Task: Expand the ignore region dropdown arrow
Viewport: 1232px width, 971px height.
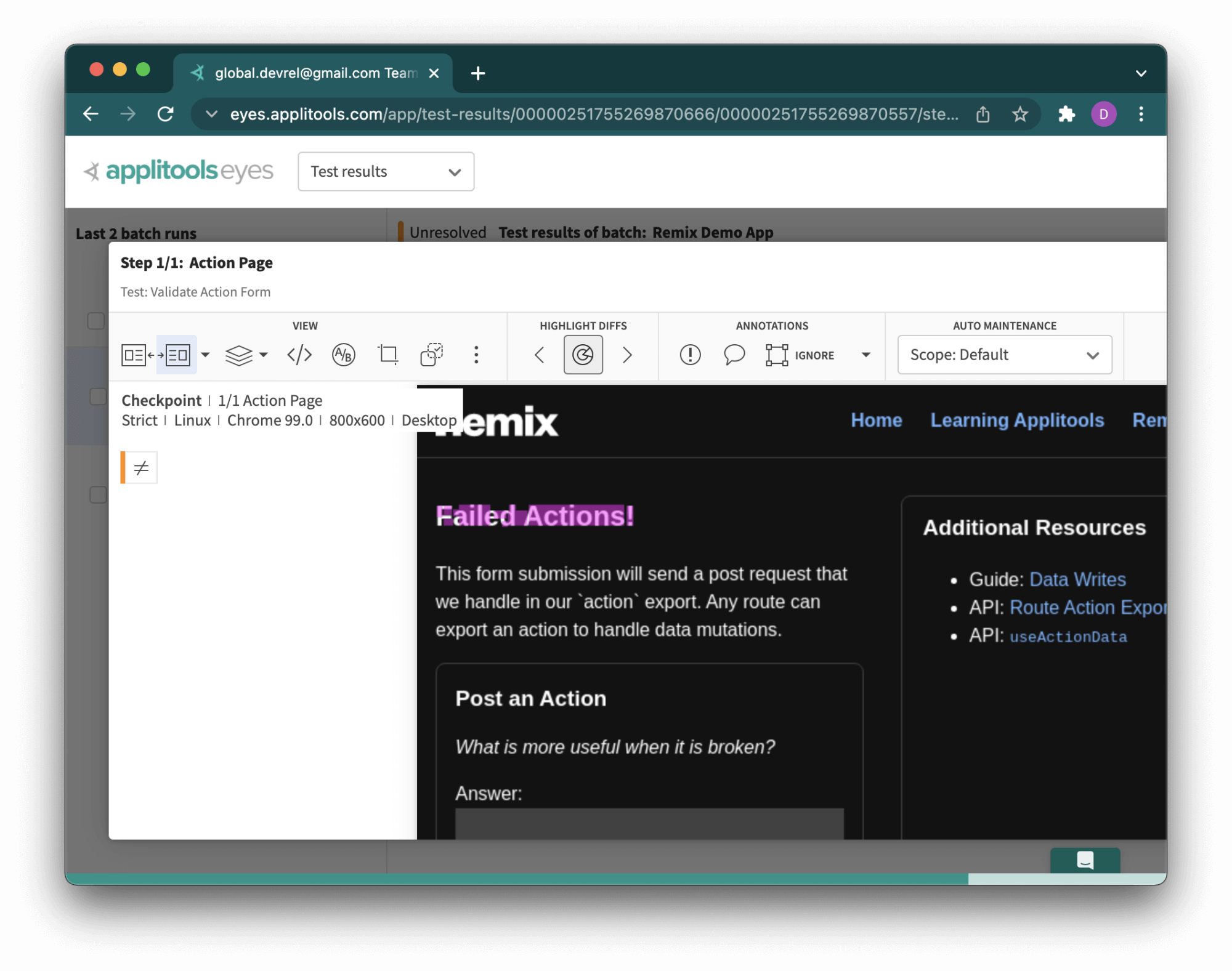Action: (x=866, y=355)
